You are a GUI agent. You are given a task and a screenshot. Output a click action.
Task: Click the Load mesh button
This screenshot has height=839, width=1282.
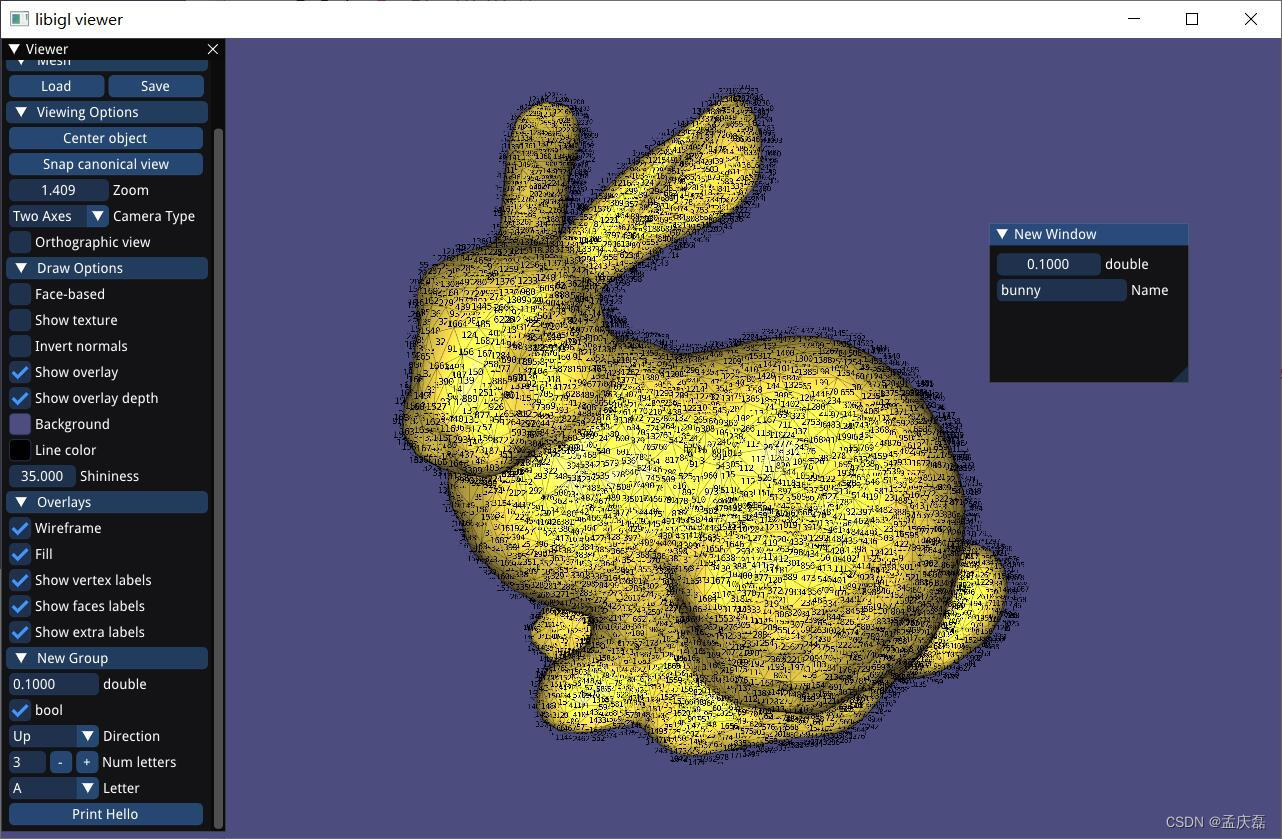tap(56, 86)
